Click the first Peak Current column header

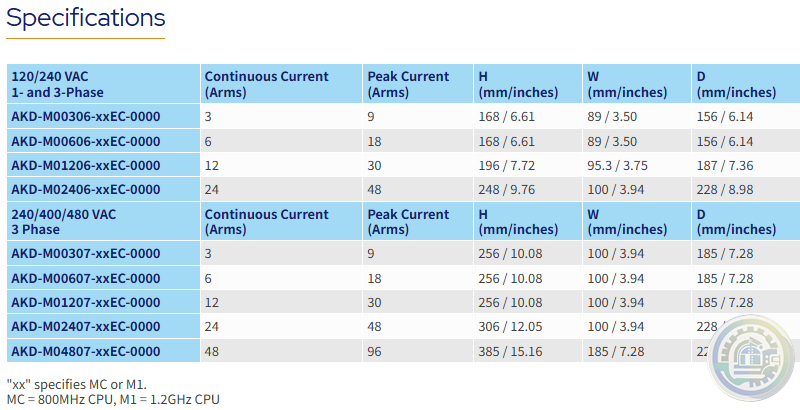pos(408,84)
